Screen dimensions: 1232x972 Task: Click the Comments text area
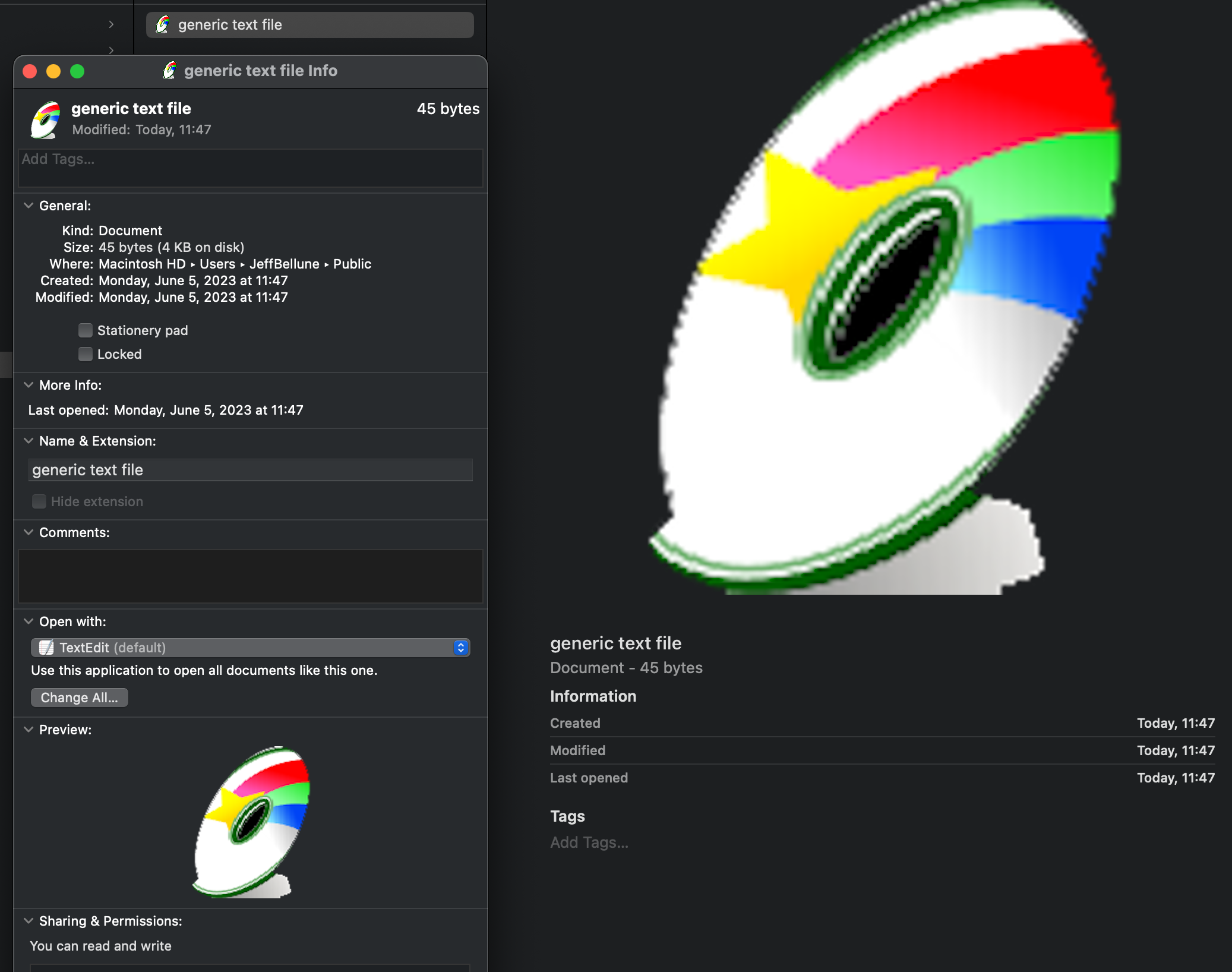coord(249,576)
